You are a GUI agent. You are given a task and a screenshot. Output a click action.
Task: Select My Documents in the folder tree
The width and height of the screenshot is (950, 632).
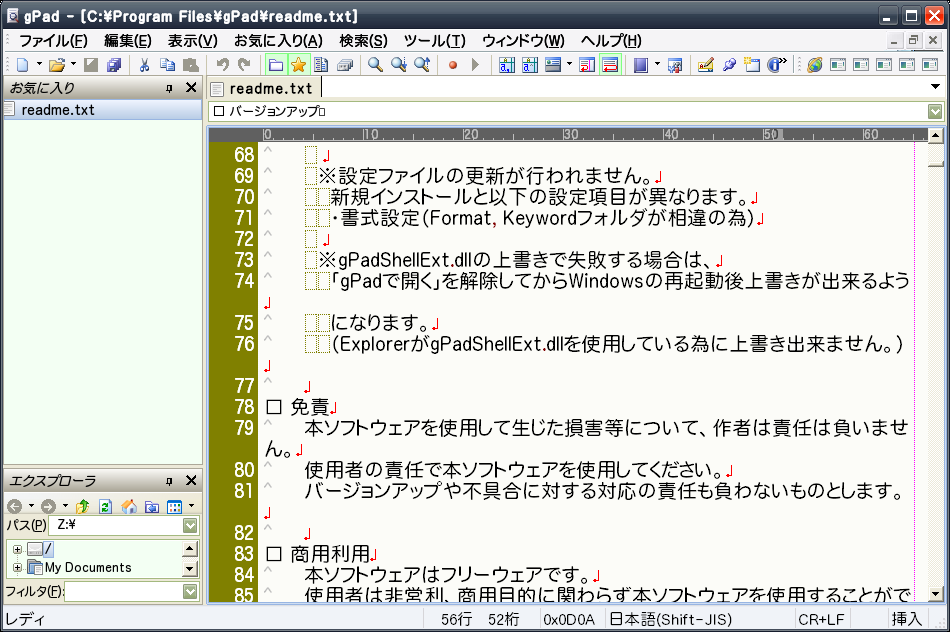click(x=88, y=567)
